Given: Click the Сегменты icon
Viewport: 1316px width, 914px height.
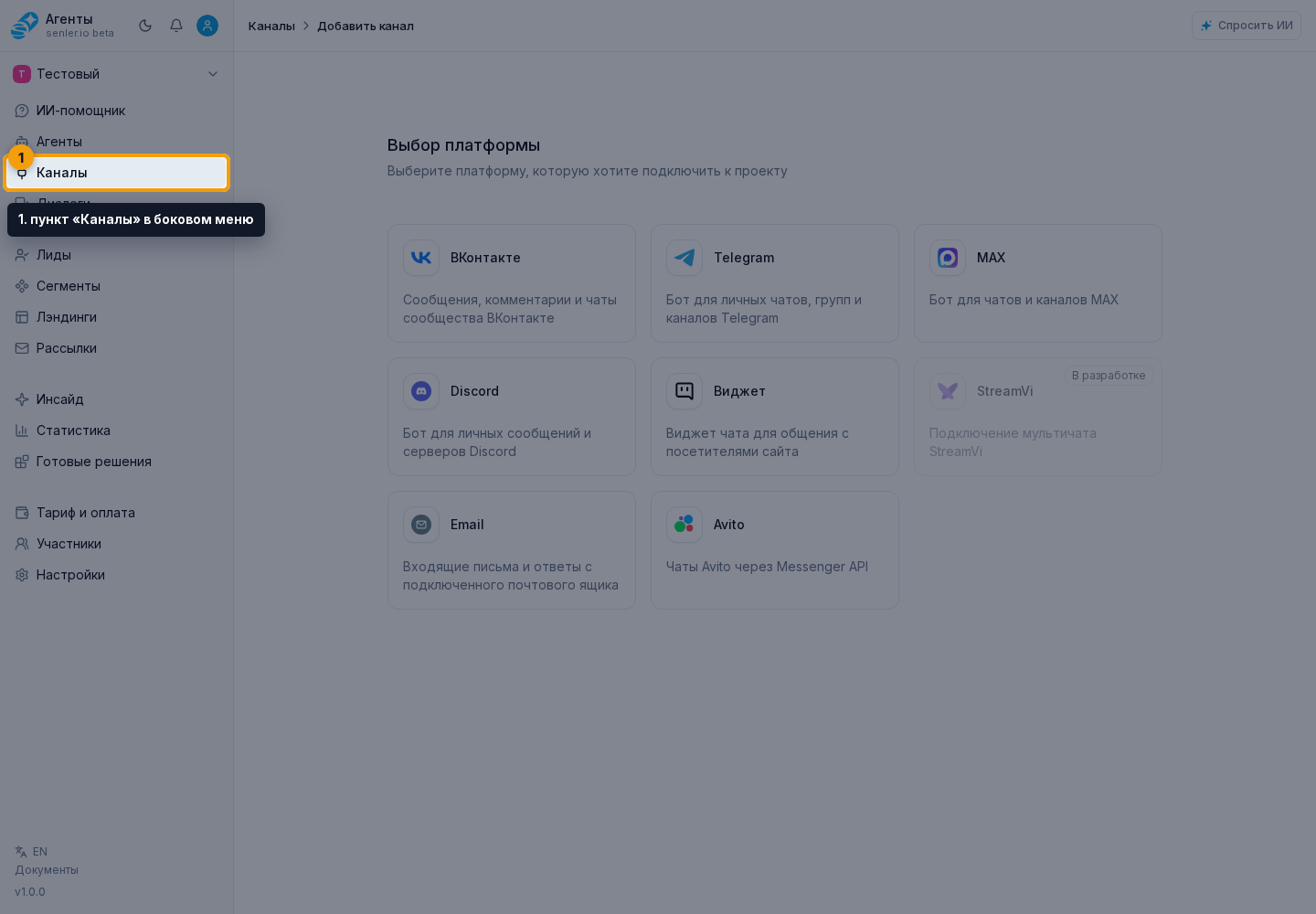Looking at the screenshot, I should [22, 286].
